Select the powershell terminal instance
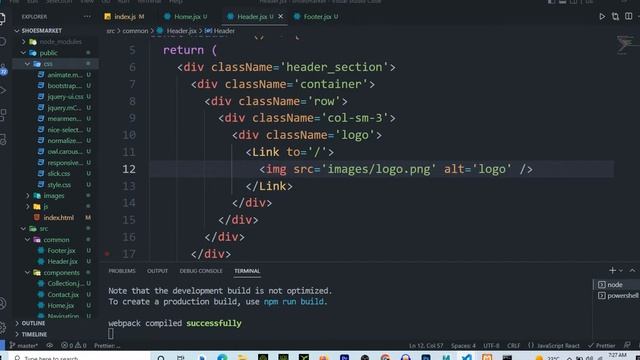Viewport: 640px width, 360px height. pyautogui.click(x=617, y=296)
